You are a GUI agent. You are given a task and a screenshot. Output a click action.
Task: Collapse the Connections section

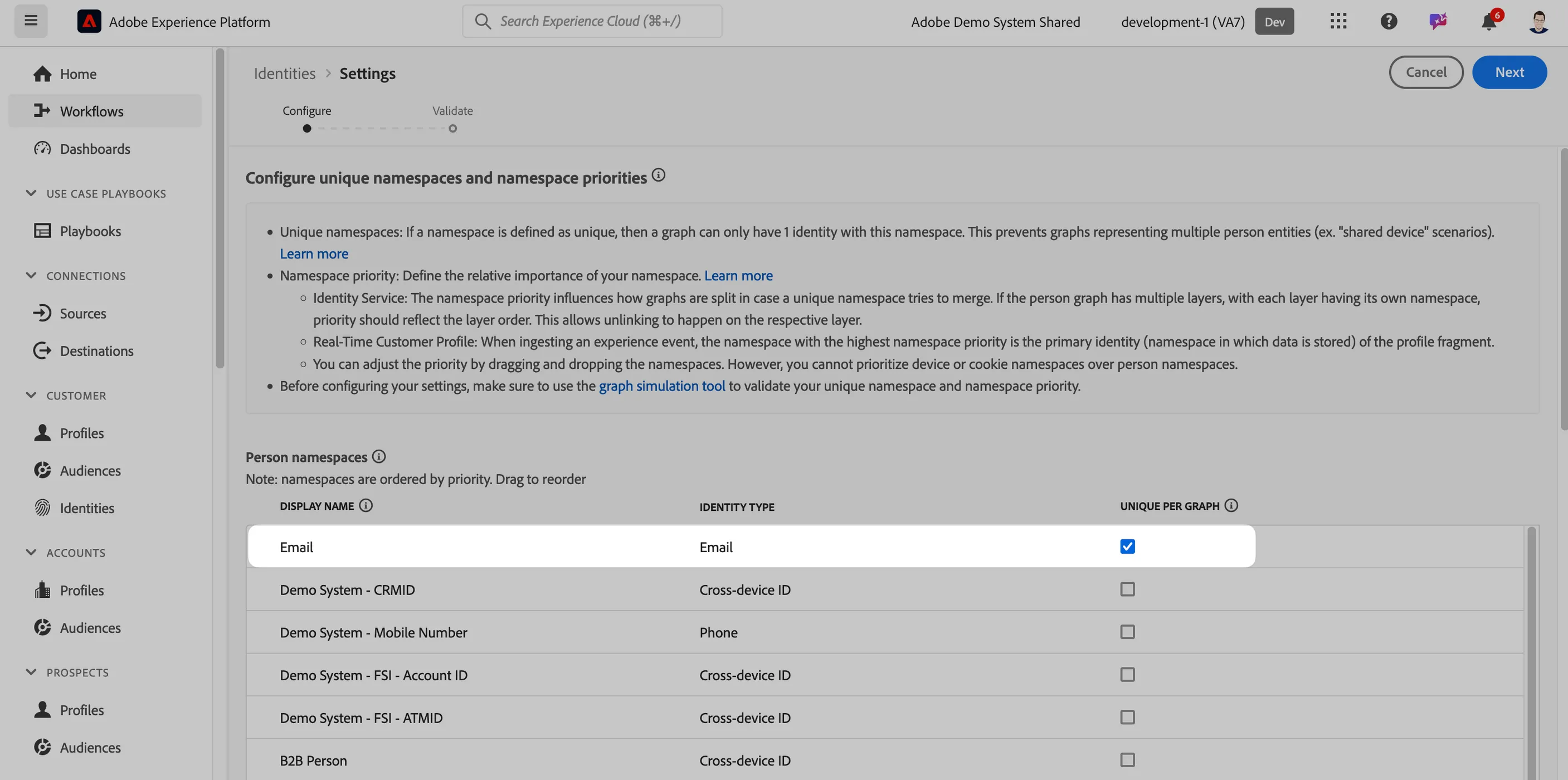31,275
